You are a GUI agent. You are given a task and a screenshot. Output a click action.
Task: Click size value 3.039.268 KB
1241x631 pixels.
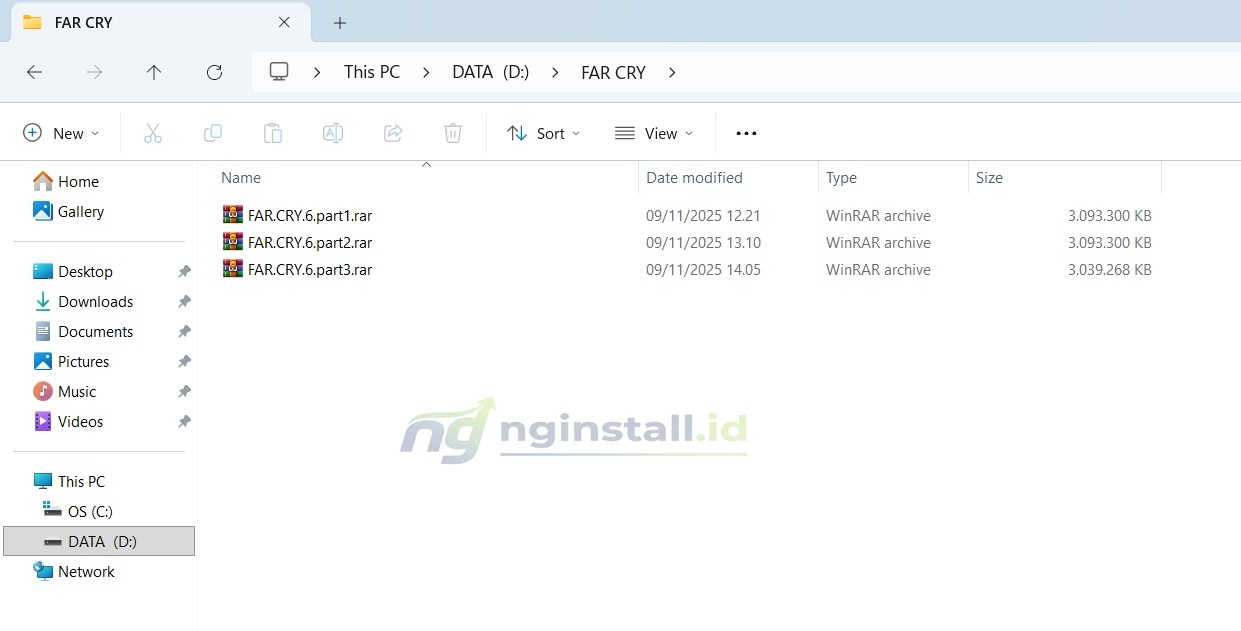click(1110, 269)
